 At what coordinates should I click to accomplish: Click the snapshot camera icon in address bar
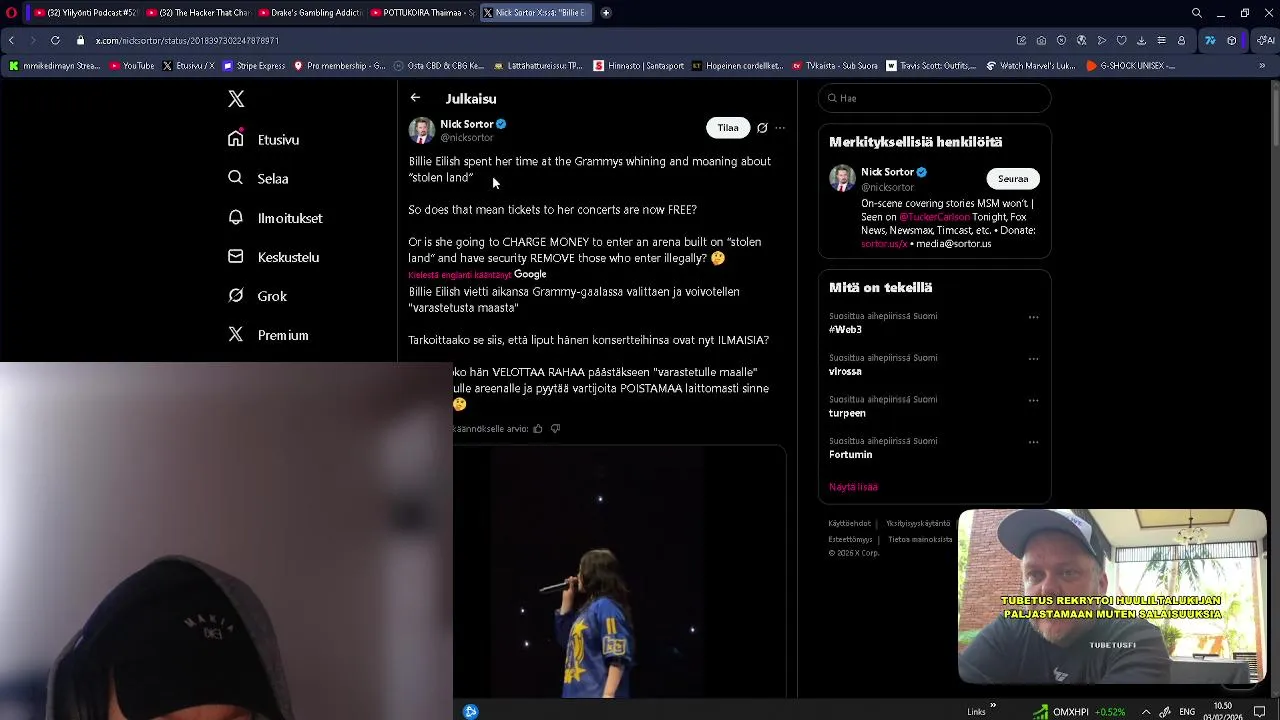pos(1041,40)
